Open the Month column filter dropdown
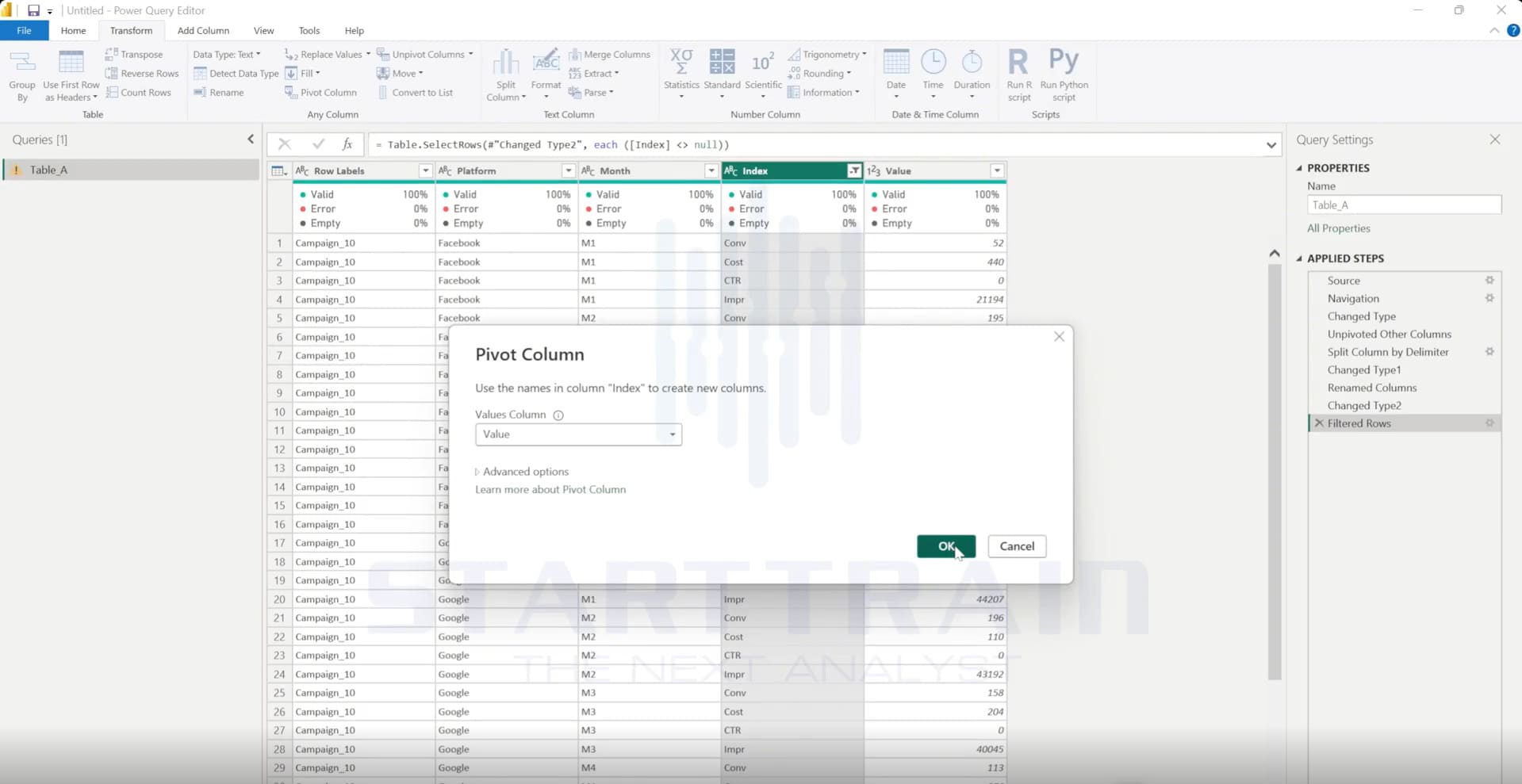Viewport: 1522px width, 784px height. (711, 170)
